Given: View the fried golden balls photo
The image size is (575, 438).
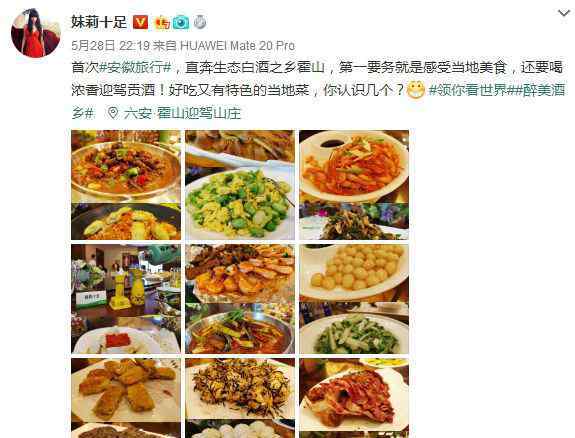Looking at the screenshot, I should [x=354, y=299].
